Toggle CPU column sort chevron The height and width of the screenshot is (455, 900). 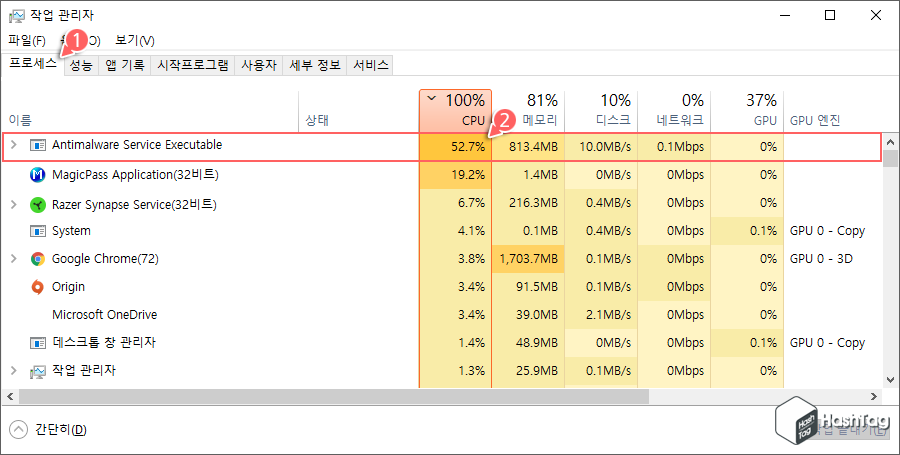coord(432,99)
